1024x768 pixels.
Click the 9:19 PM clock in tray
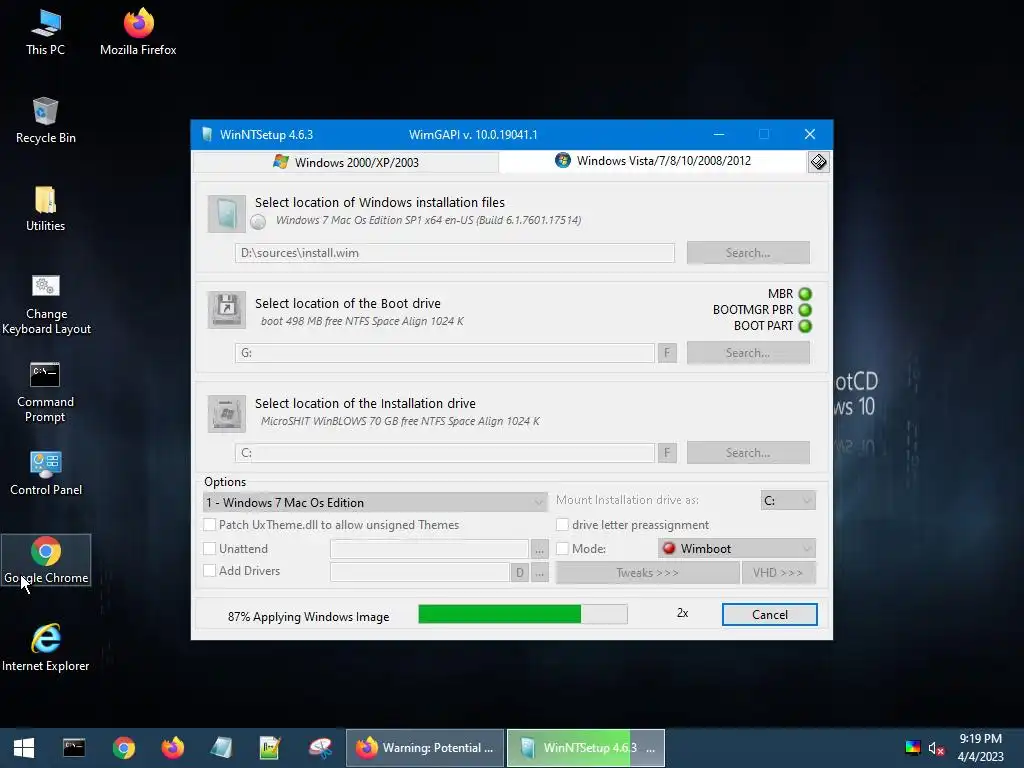tap(980, 739)
